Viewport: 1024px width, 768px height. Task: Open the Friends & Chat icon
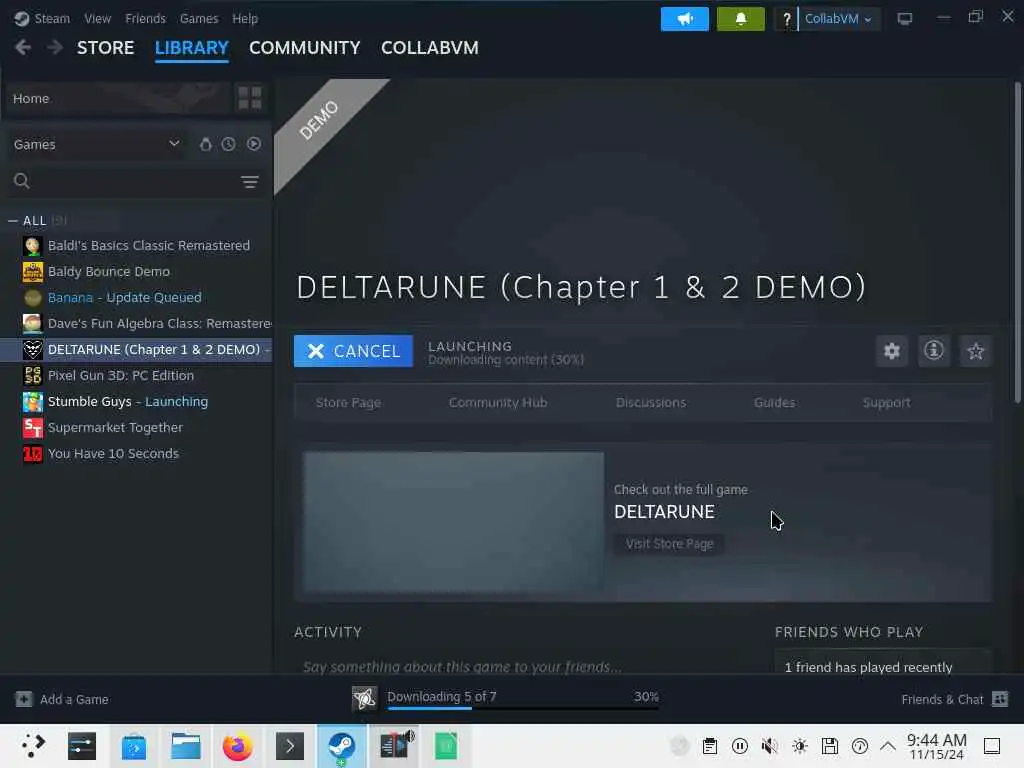(x=1000, y=699)
